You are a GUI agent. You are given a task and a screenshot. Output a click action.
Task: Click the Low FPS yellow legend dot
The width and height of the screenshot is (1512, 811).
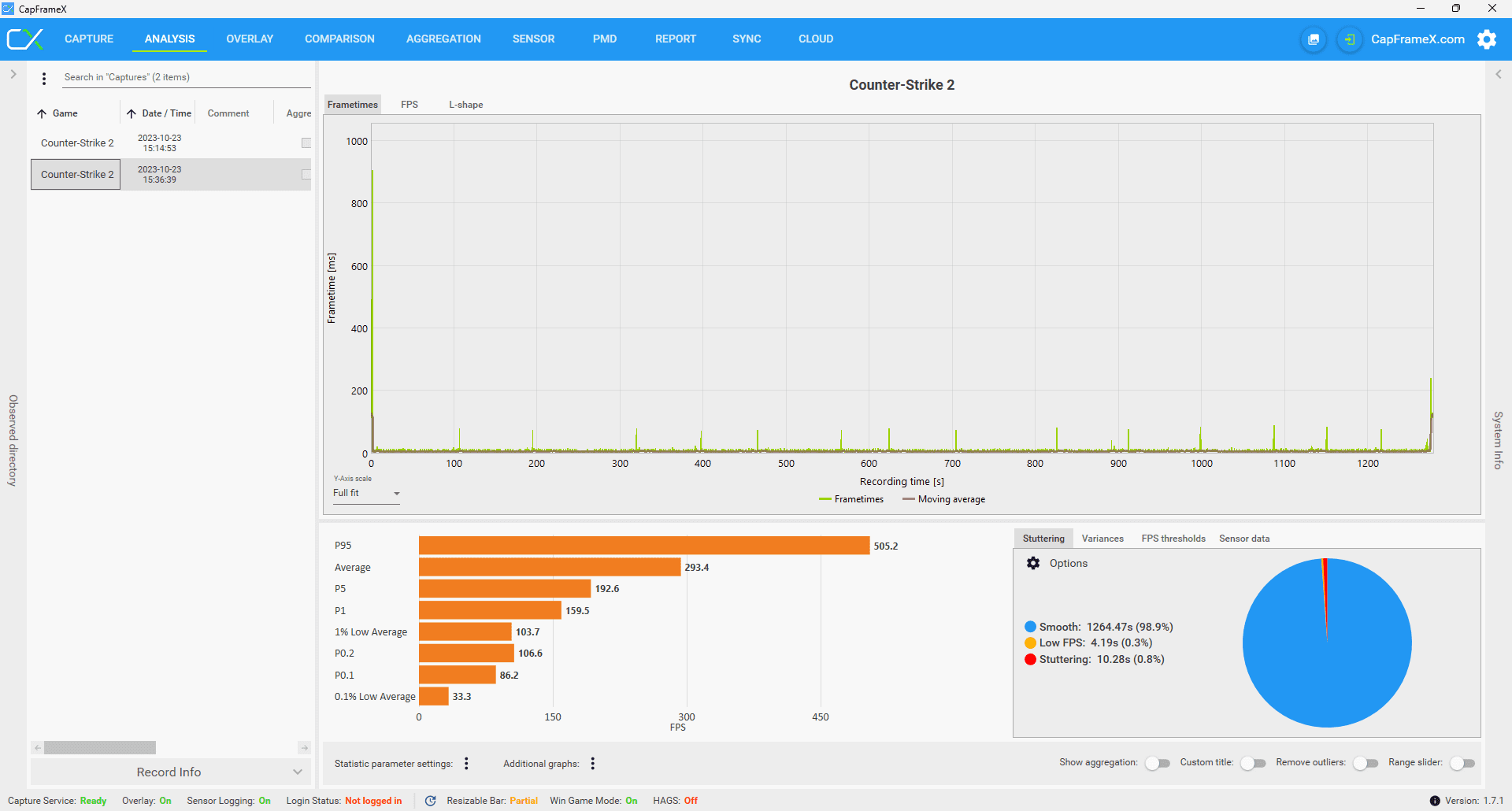click(x=1030, y=643)
